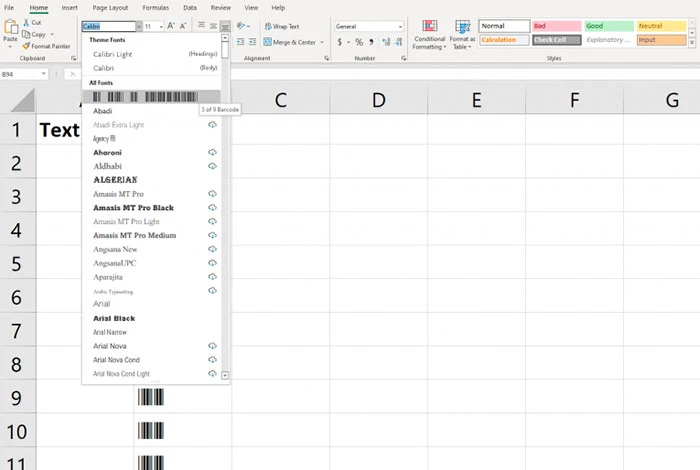Choose Arial Black from font list
Screen dimensions: 700x470
coord(114,318)
